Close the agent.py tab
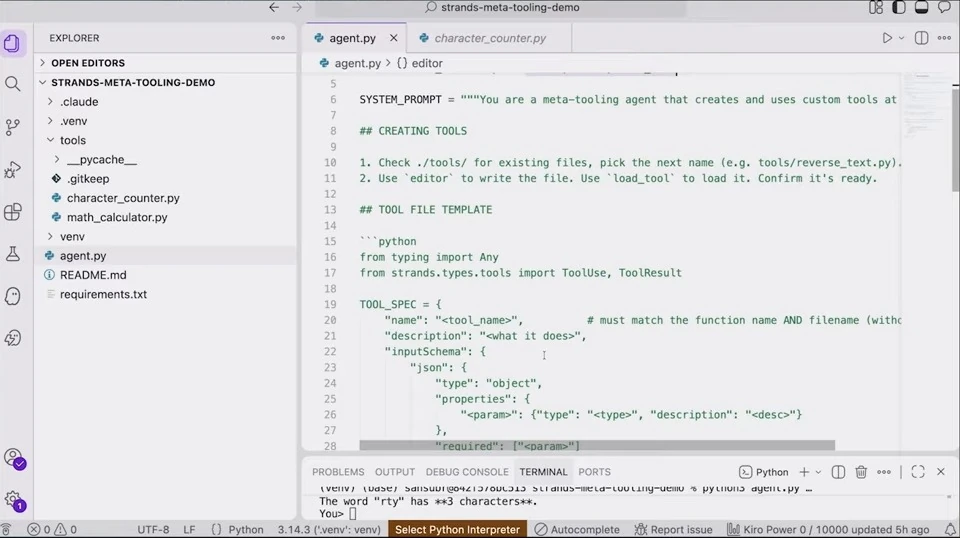This screenshot has width=960, height=538. (394, 38)
